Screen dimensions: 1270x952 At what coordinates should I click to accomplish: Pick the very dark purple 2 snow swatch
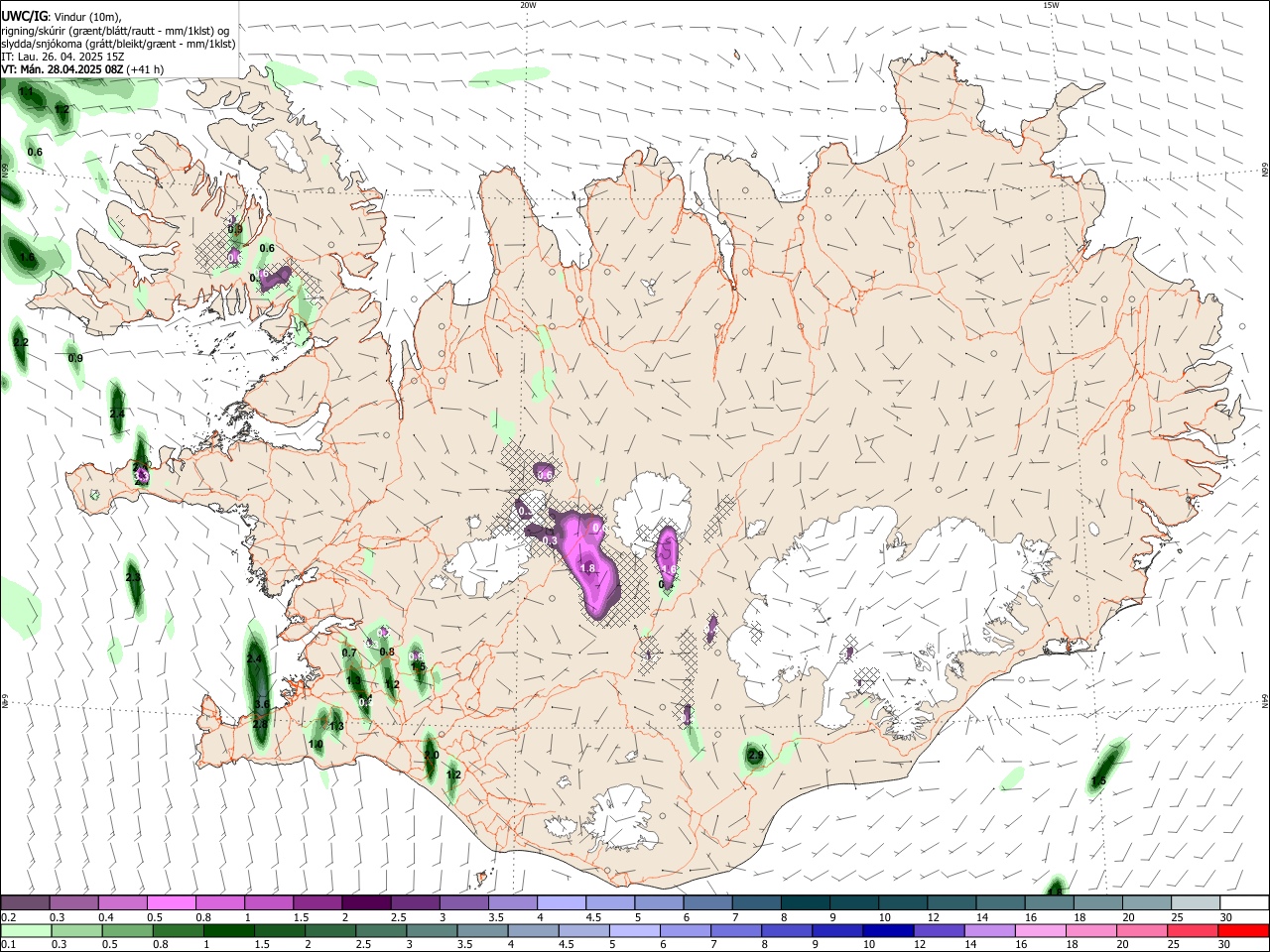click(365, 902)
